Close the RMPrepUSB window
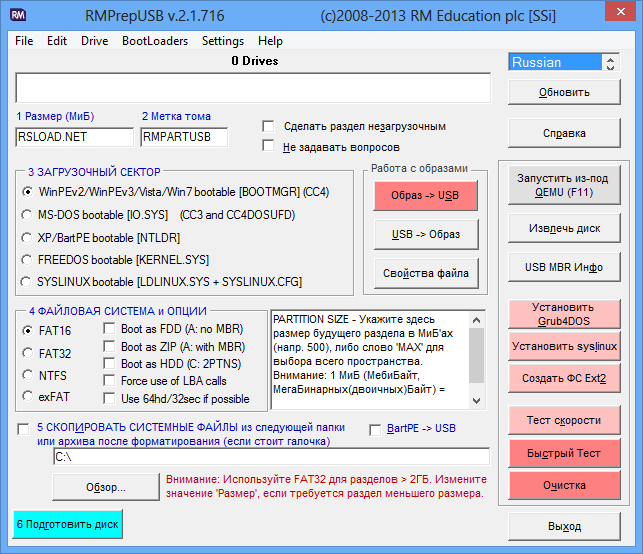Screen dimensions: 643x554 (620, 12)
